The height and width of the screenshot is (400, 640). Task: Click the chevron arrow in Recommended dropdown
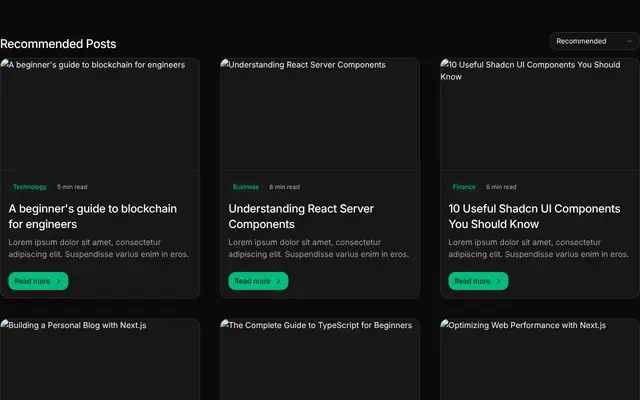point(629,41)
